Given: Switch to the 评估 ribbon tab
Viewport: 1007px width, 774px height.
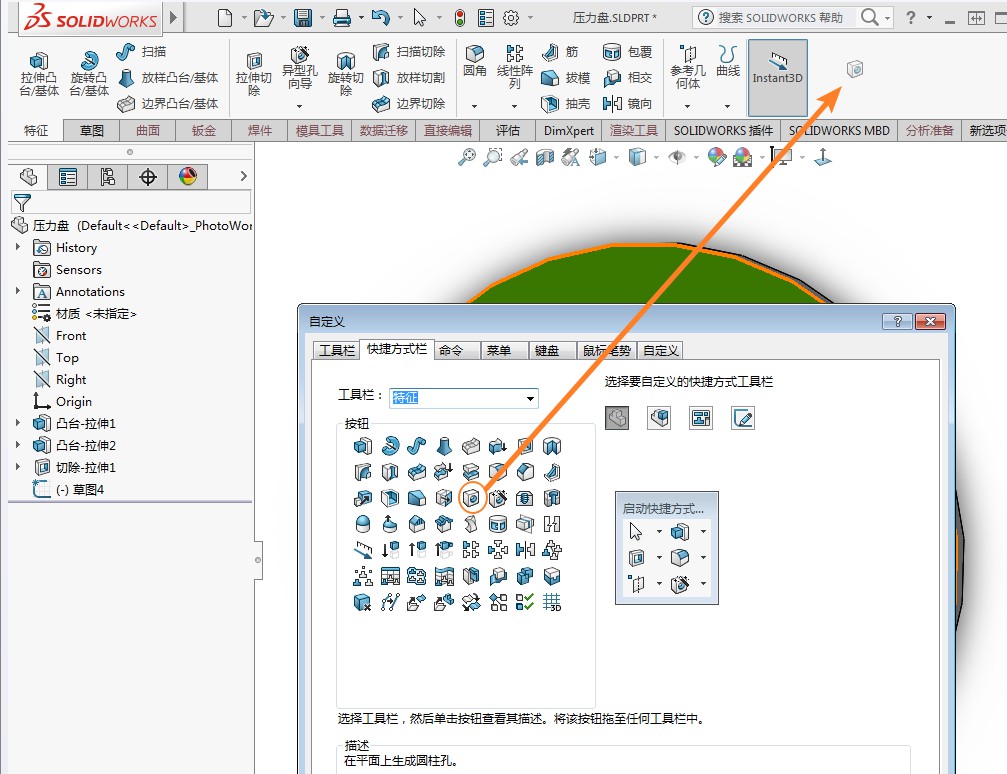Looking at the screenshot, I should click(x=507, y=130).
